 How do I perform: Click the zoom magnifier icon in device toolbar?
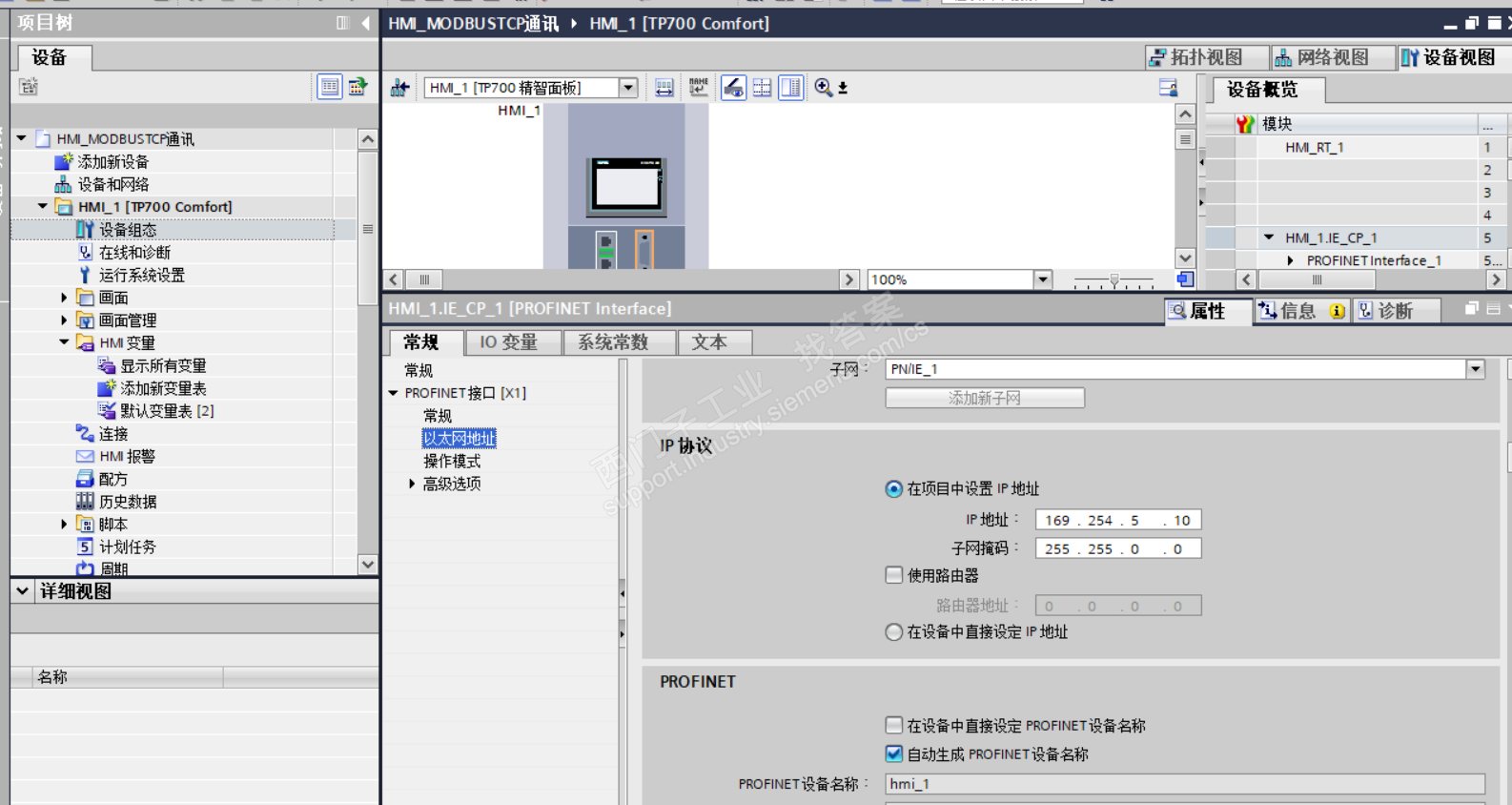pyautogui.click(x=824, y=88)
